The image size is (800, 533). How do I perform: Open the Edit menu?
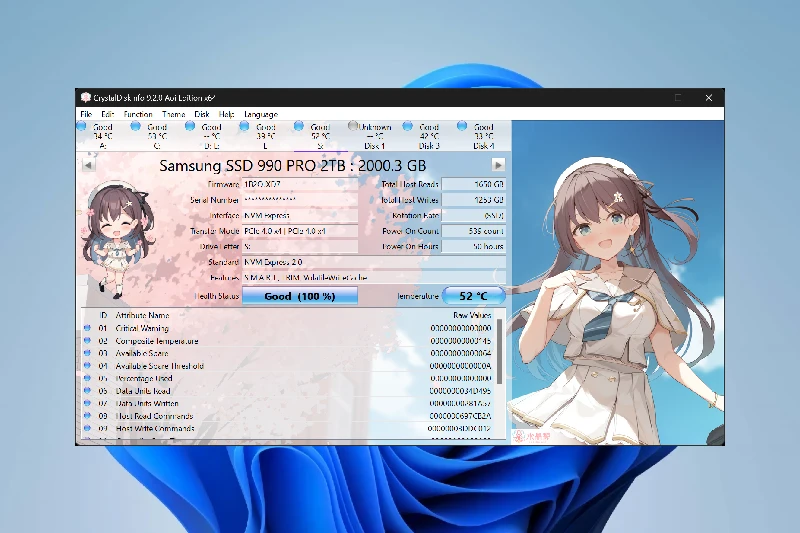pos(107,114)
